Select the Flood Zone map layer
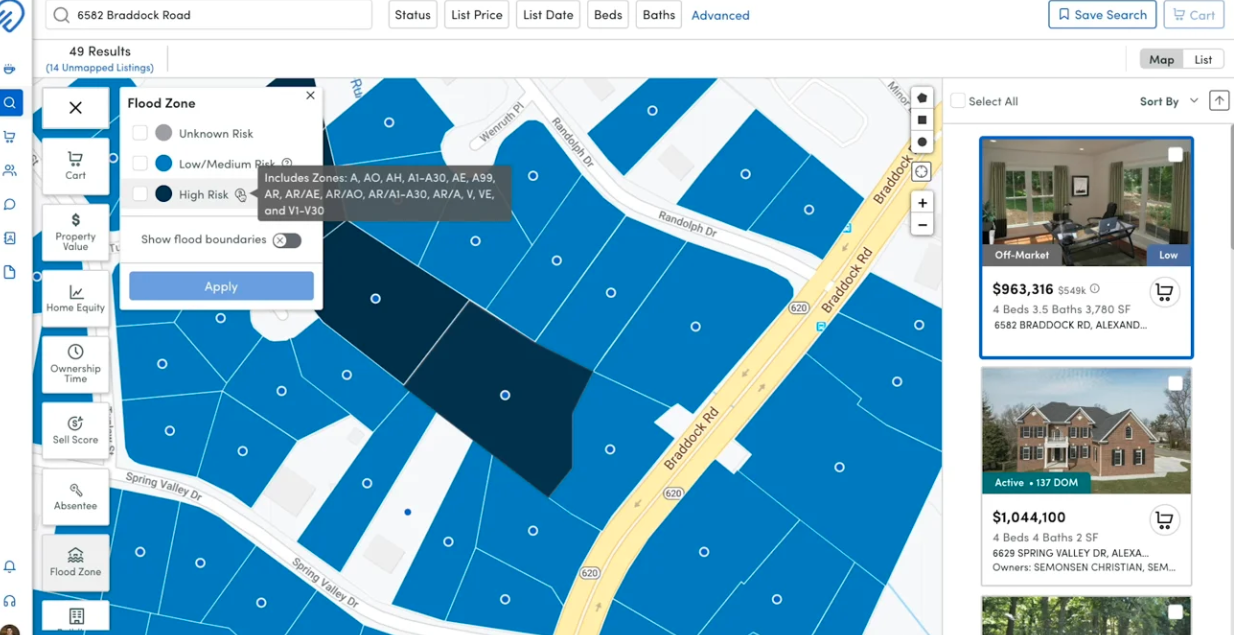 (x=75, y=562)
